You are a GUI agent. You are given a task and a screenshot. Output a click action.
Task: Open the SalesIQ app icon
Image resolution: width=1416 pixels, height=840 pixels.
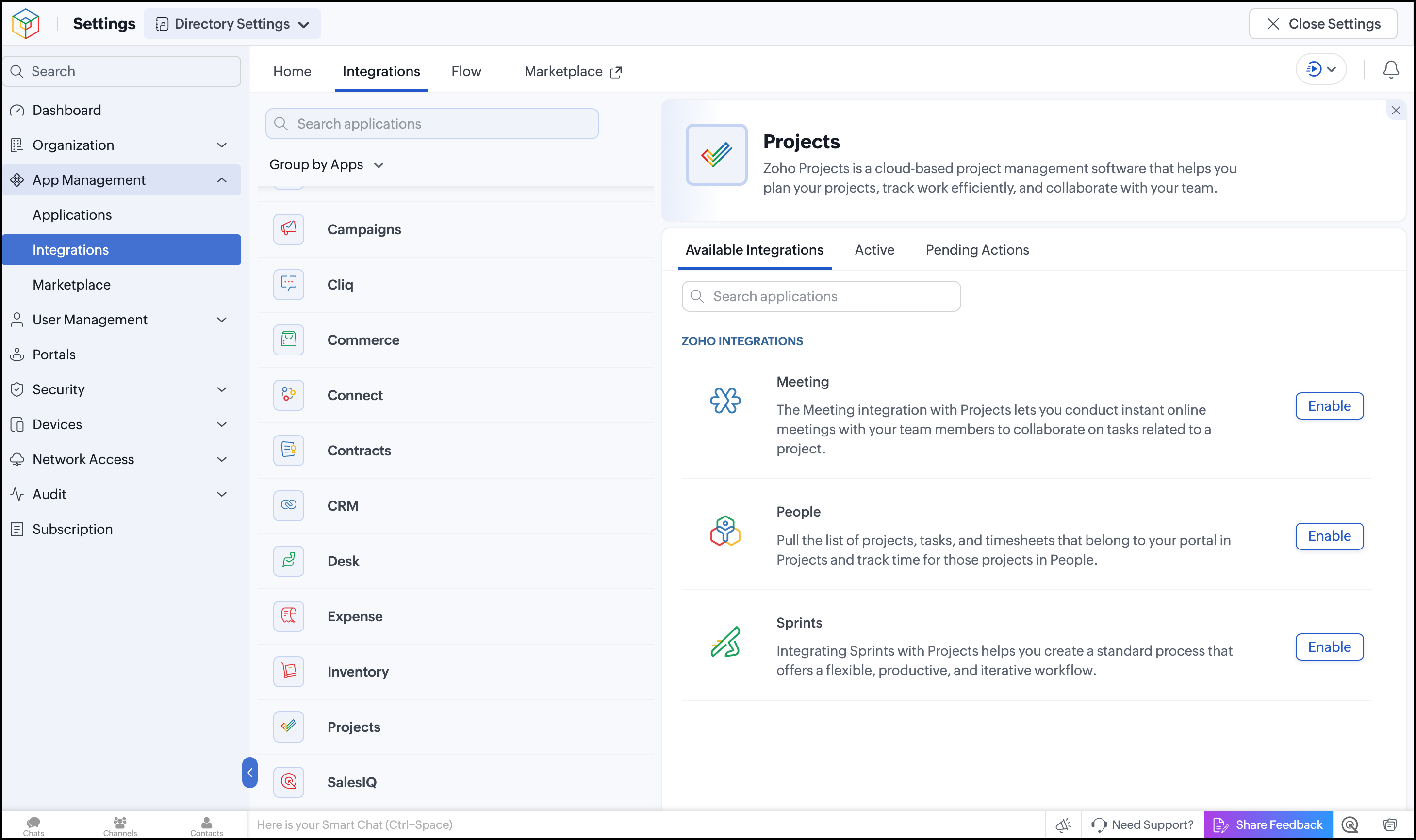(288, 782)
